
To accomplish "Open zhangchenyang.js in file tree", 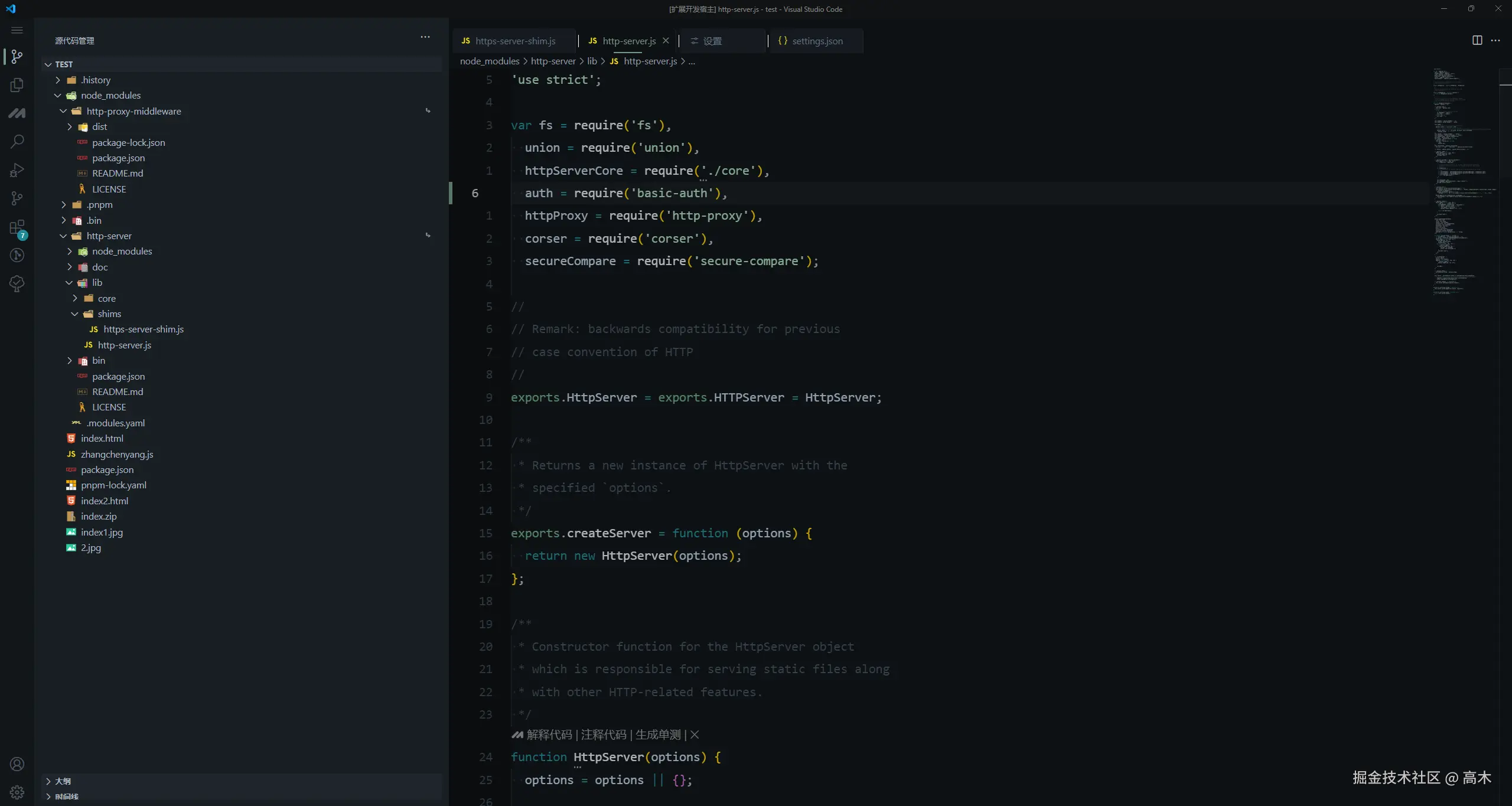I will [x=116, y=454].
